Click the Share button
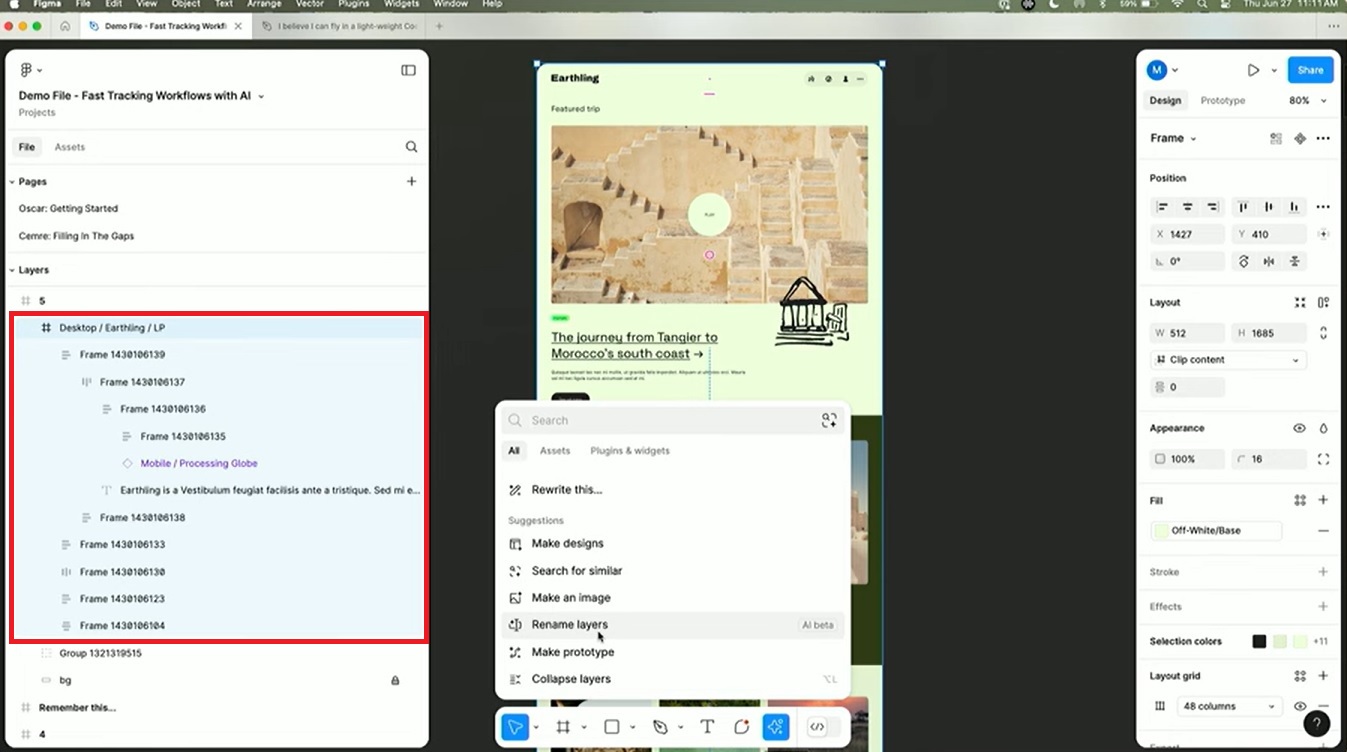This screenshot has height=752, width=1347. pyautogui.click(x=1310, y=70)
